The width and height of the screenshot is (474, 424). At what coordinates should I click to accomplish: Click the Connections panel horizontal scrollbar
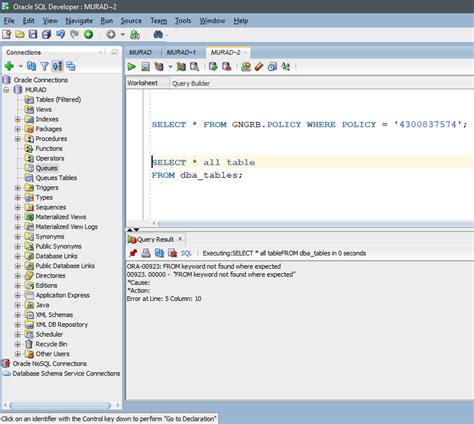coord(60,405)
